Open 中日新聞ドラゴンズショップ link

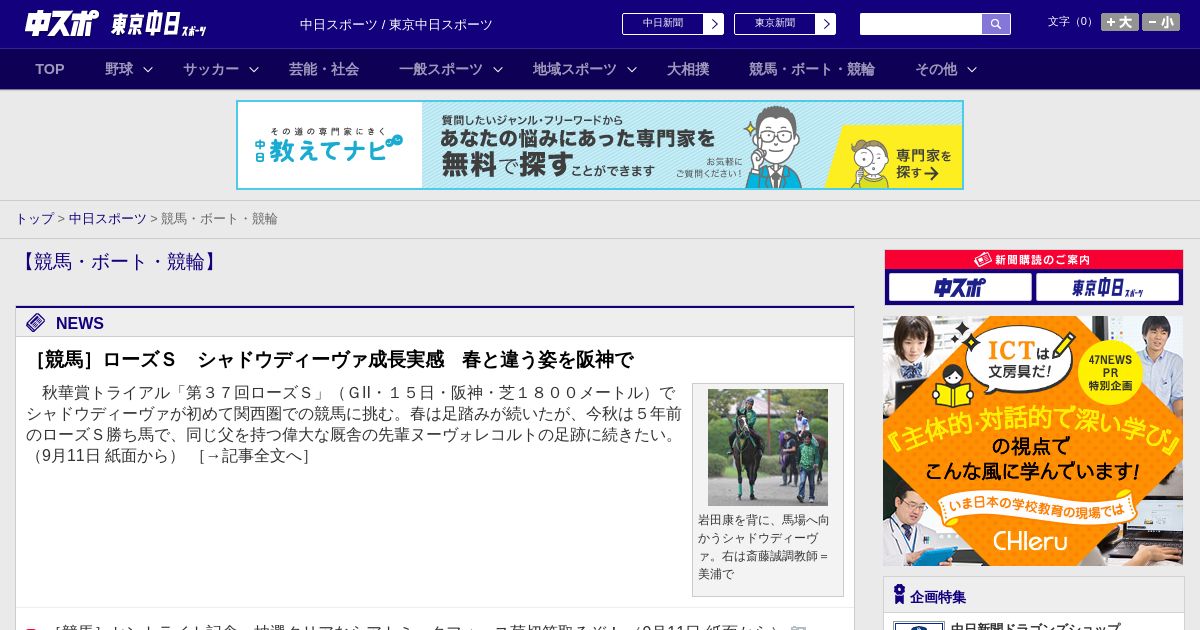pos(1035,627)
